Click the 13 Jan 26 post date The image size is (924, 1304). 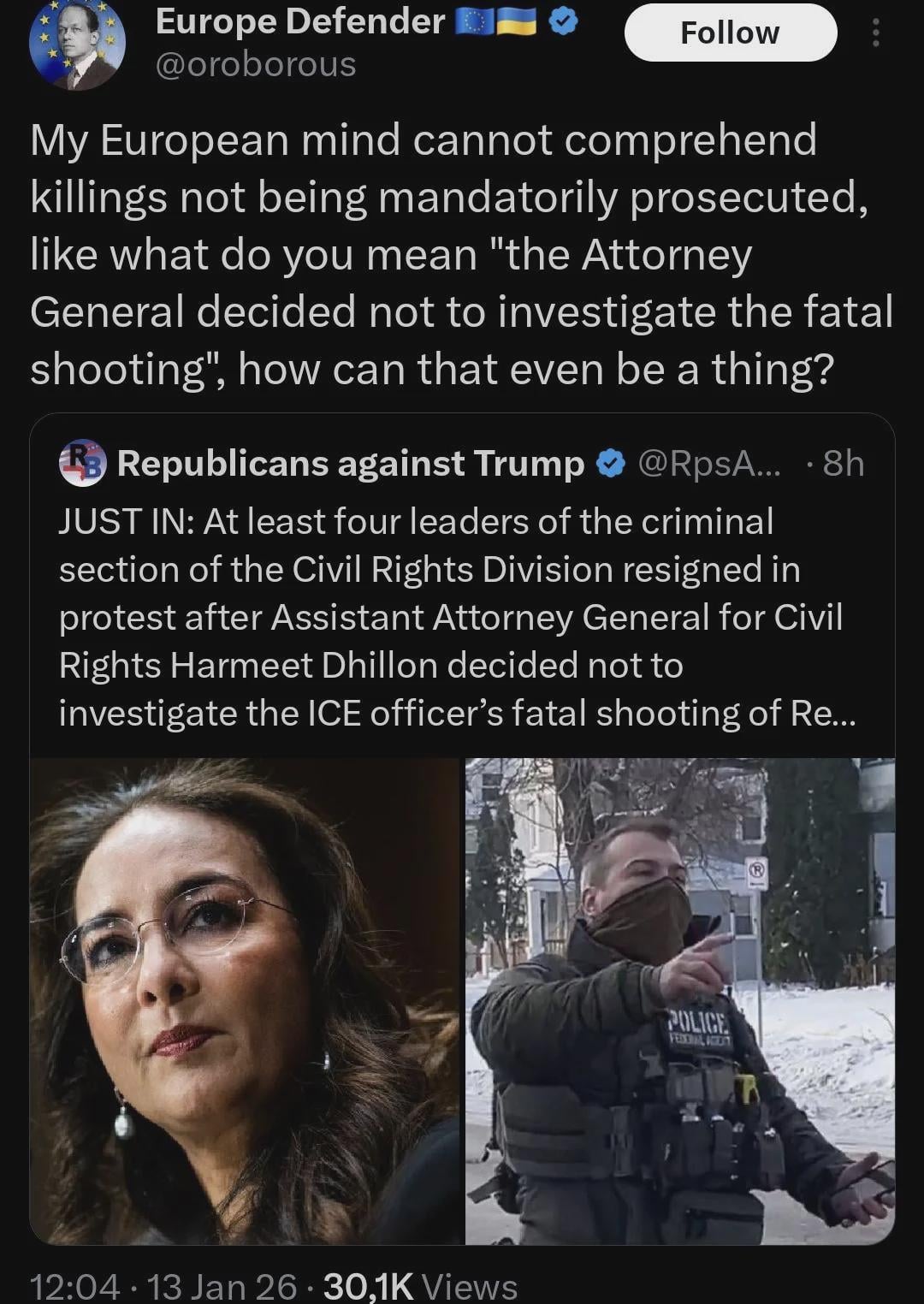pyautogui.click(x=222, y=1286)
